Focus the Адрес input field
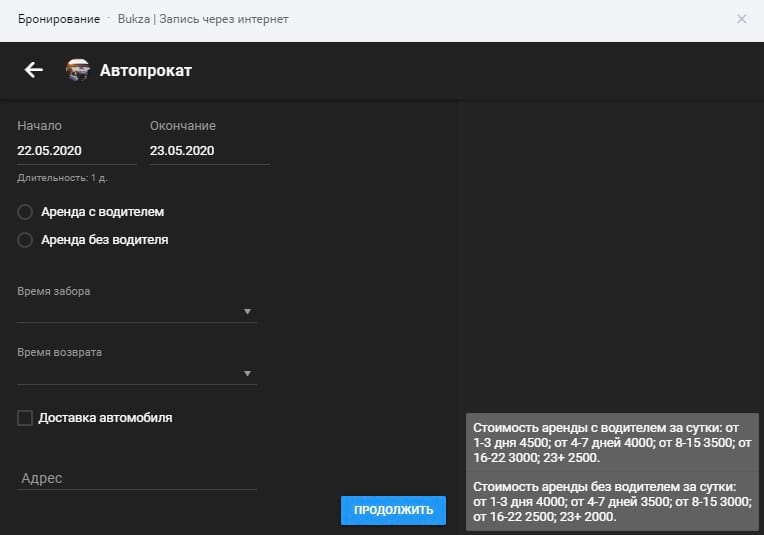 pyautogui.click(x=137, y=478)
